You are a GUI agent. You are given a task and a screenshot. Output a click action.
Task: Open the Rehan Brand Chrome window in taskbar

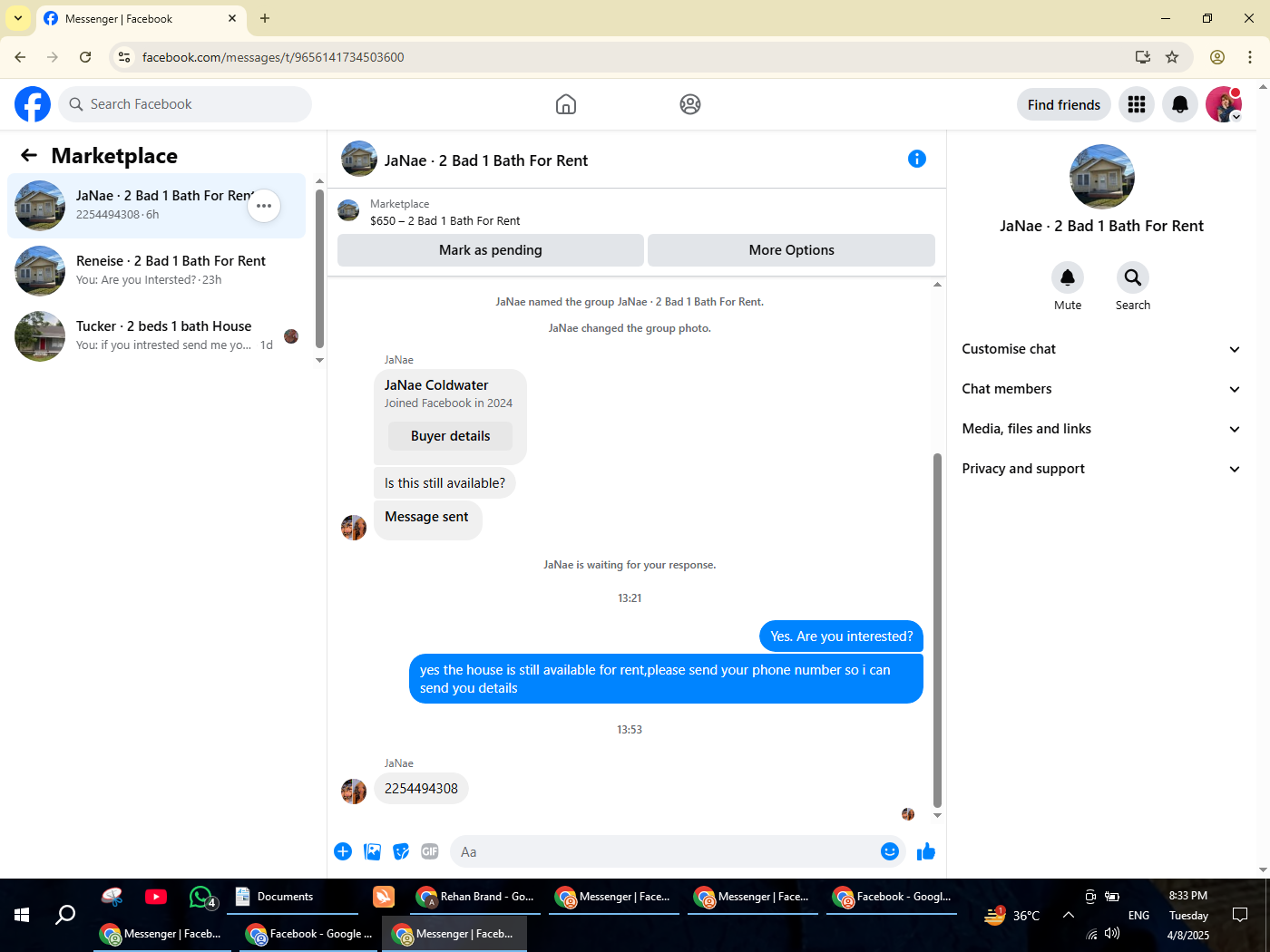[x=476, y=897]
